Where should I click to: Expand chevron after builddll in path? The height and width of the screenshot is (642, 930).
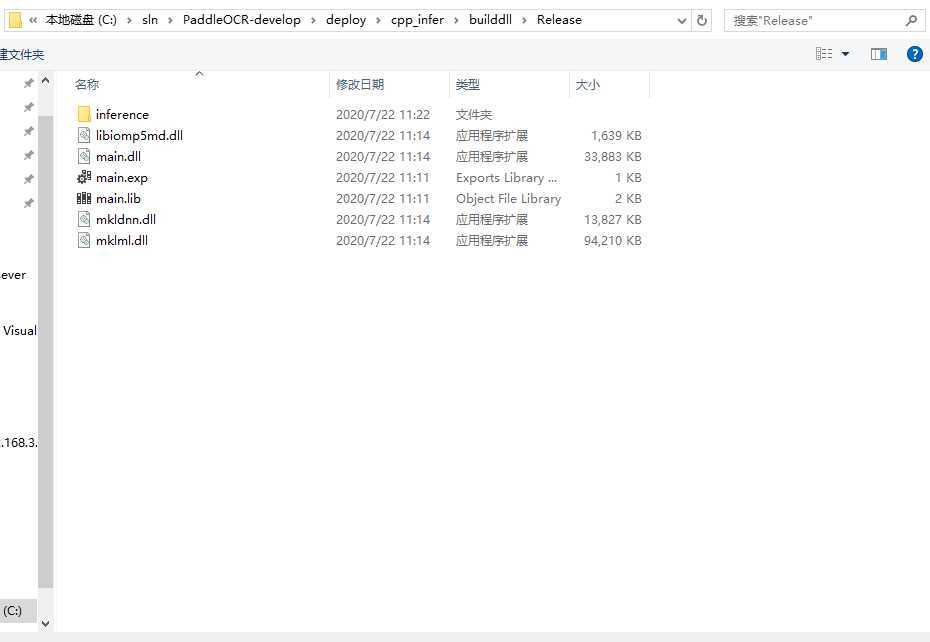pyautogui.click(x=524, y=20)
